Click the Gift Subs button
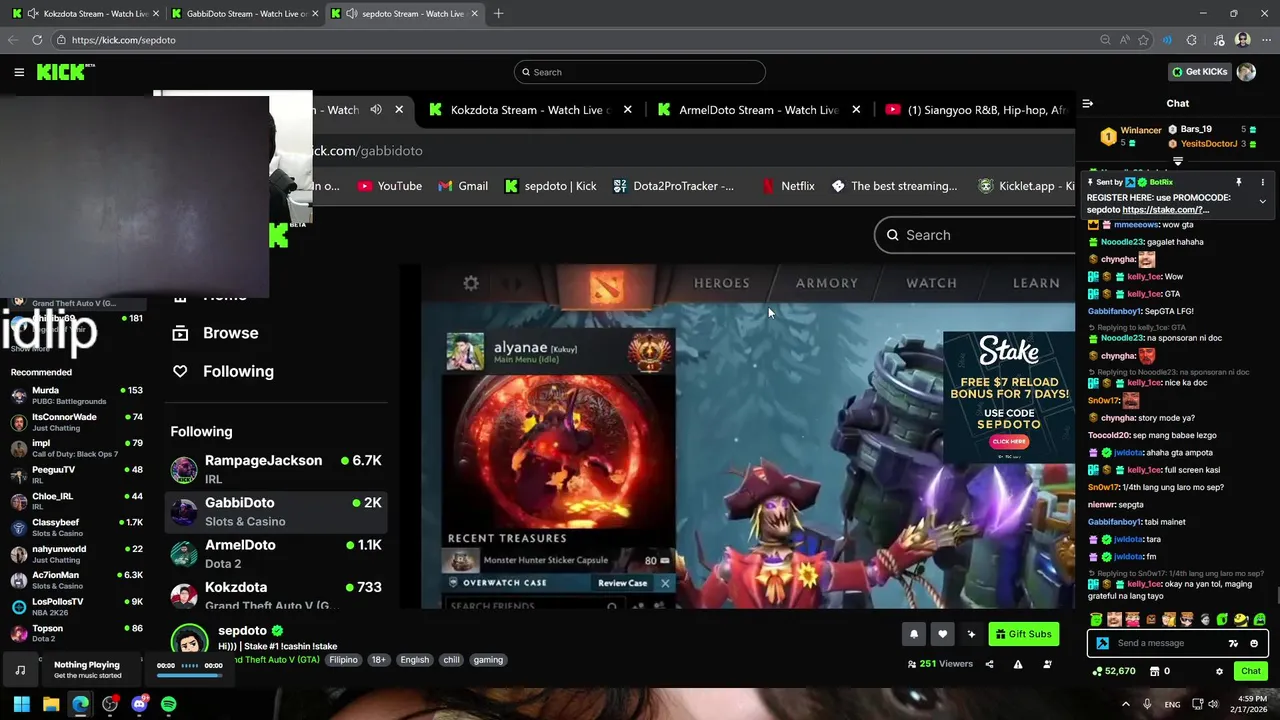Screen dimensions: 1280x720 coord(1023,634)
